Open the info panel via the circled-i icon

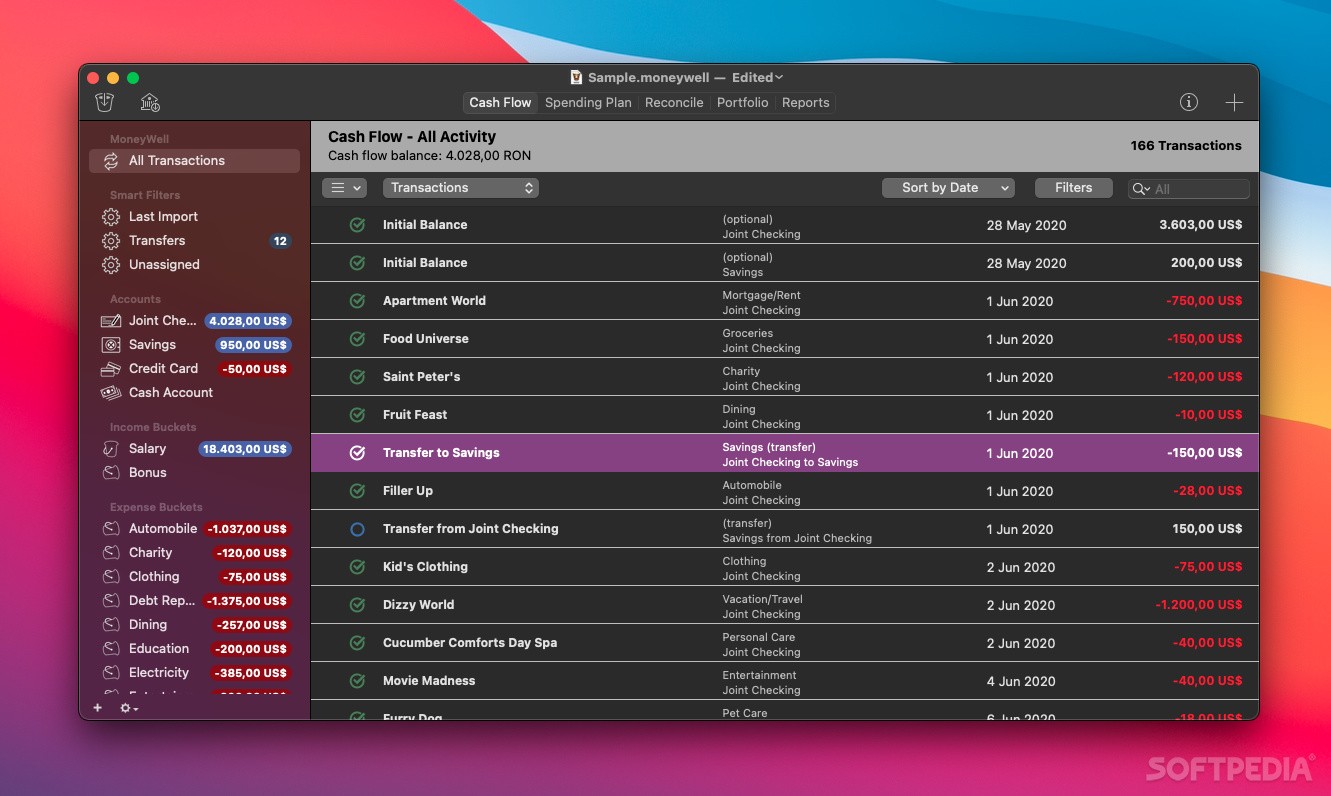[x=1189, y=101]
